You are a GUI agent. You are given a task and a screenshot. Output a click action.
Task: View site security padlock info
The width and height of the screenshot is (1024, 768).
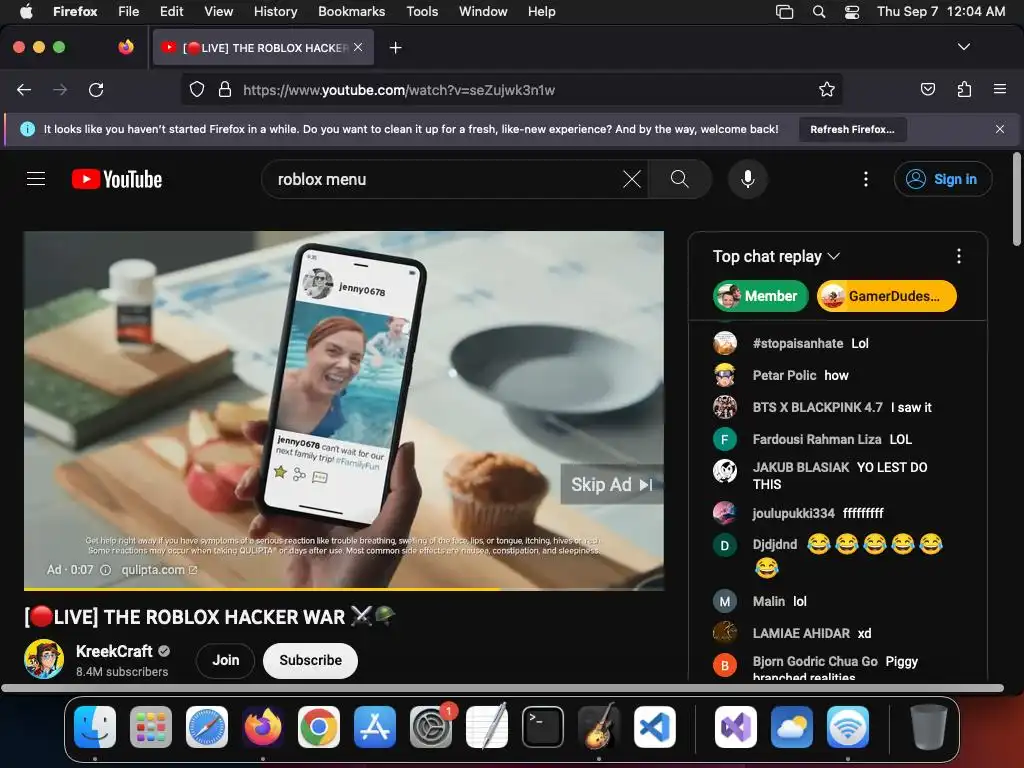coord(225,89)
